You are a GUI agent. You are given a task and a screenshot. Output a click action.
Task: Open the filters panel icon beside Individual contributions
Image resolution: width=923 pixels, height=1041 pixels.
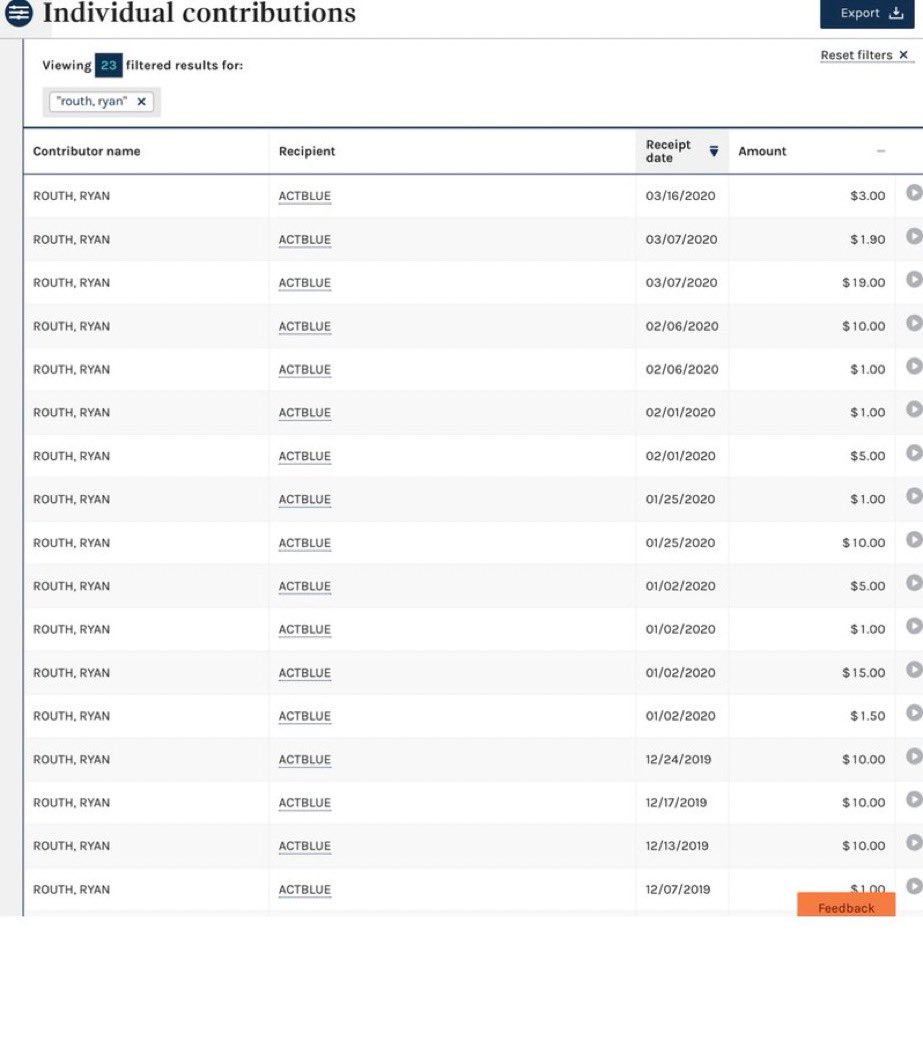tap(19, 13)
